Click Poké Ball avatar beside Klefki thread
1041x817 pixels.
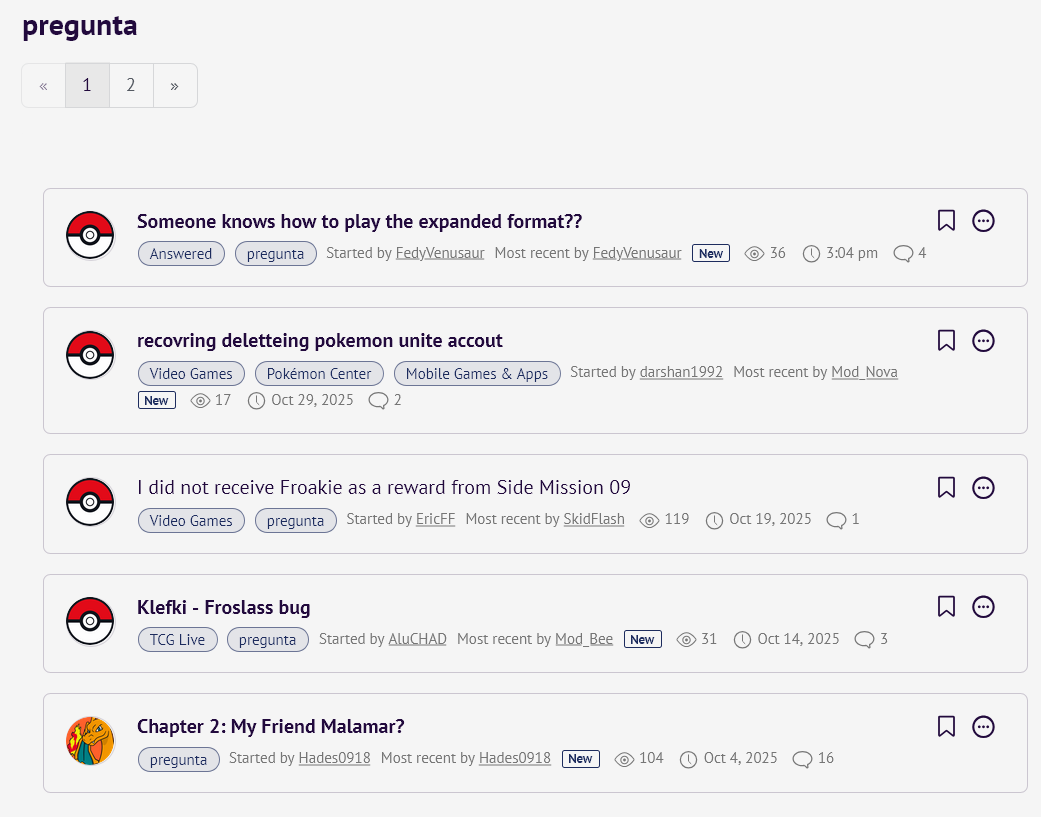click(90, 622)
